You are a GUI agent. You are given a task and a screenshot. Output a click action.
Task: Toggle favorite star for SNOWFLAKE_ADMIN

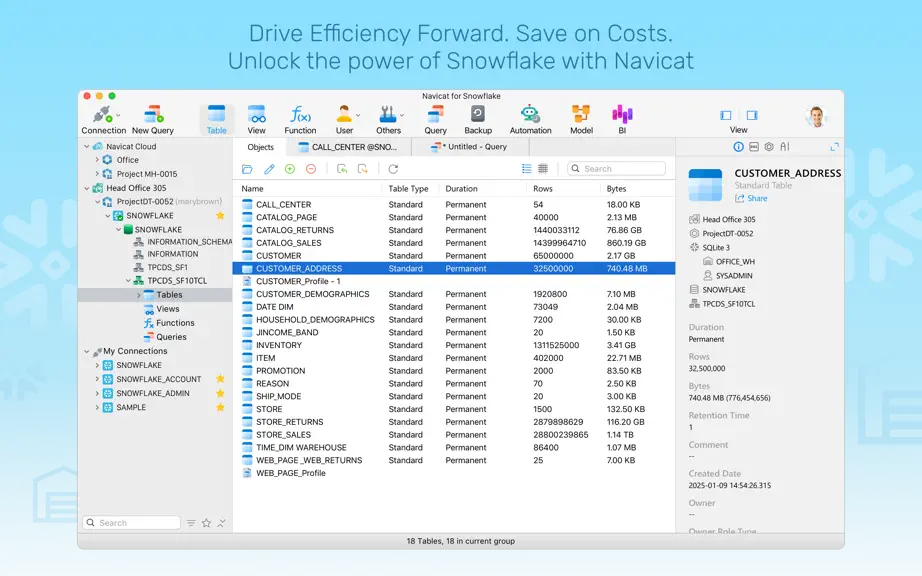(221, 393)
